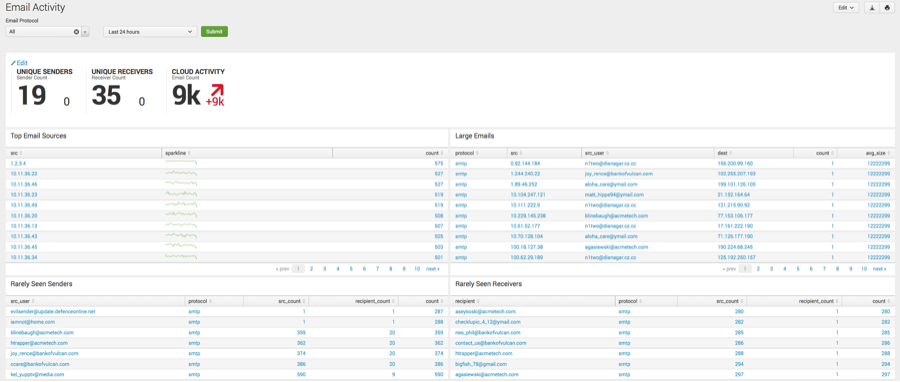Sort Rarely Seen Senders by src_user column
This screenshot has width=900, height=382.
(x=23, y=301)
